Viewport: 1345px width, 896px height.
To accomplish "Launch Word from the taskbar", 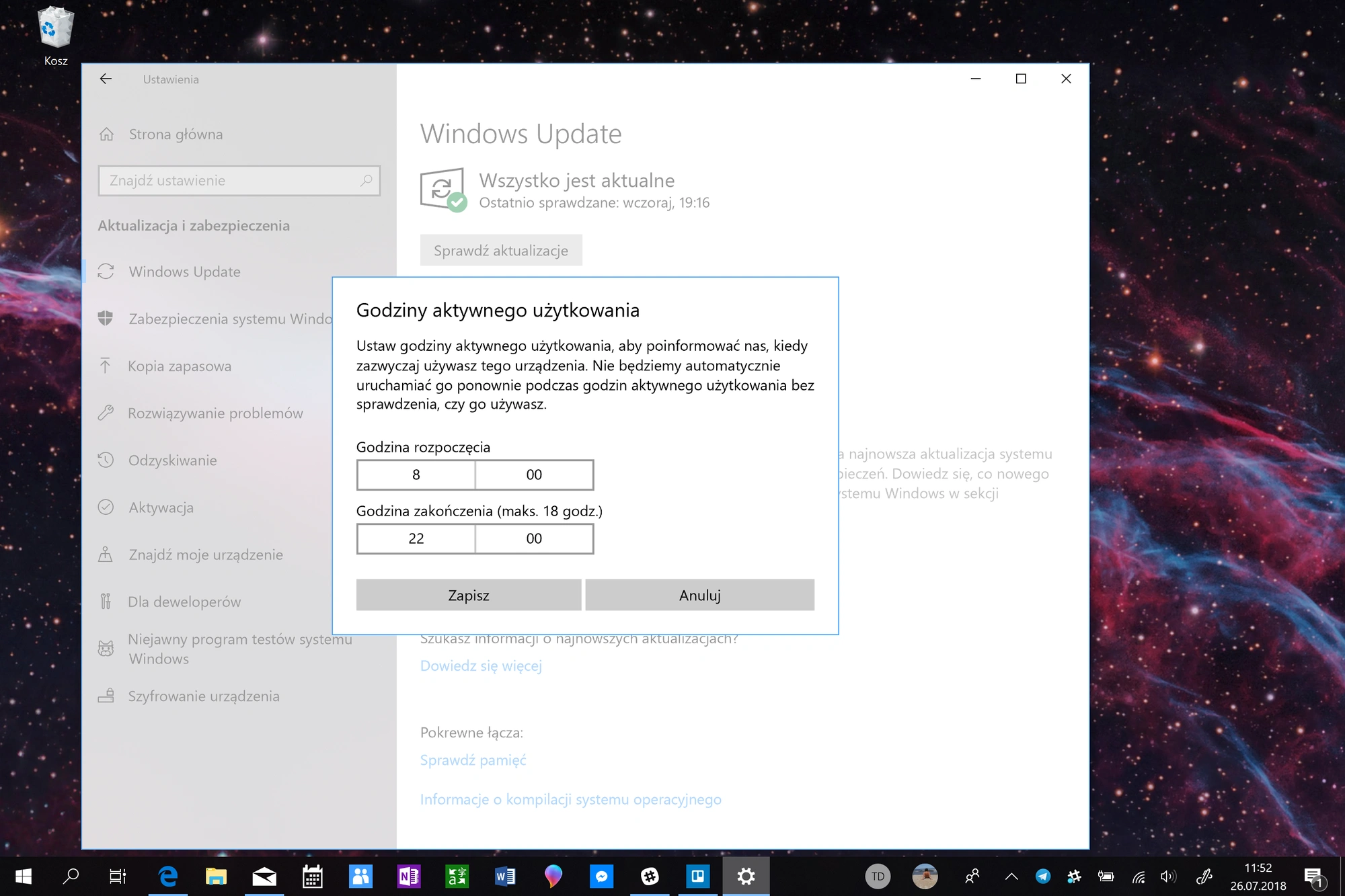I will coord(505,876).
